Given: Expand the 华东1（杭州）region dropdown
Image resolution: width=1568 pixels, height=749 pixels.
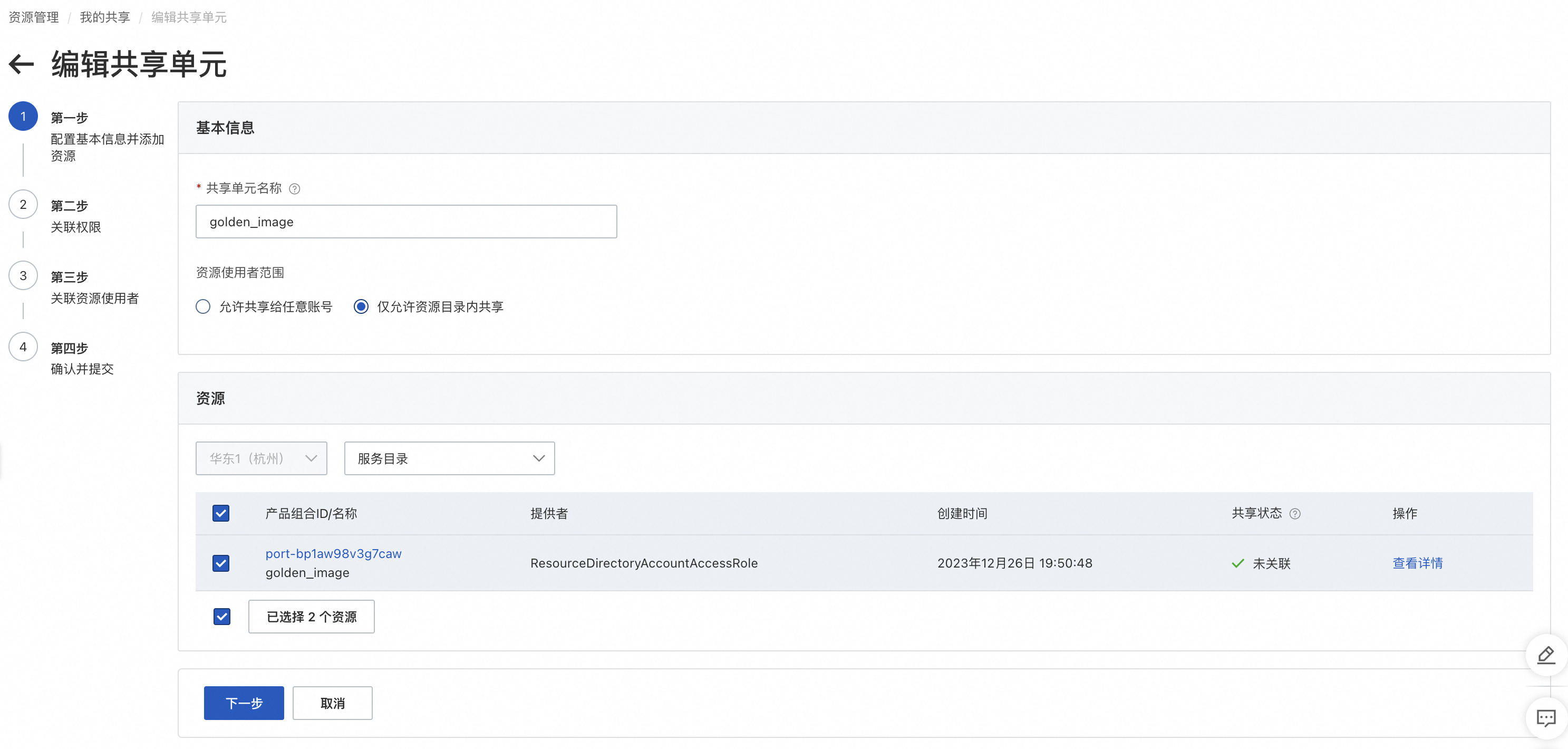Looking at the screenshot, I should point(261,458).
